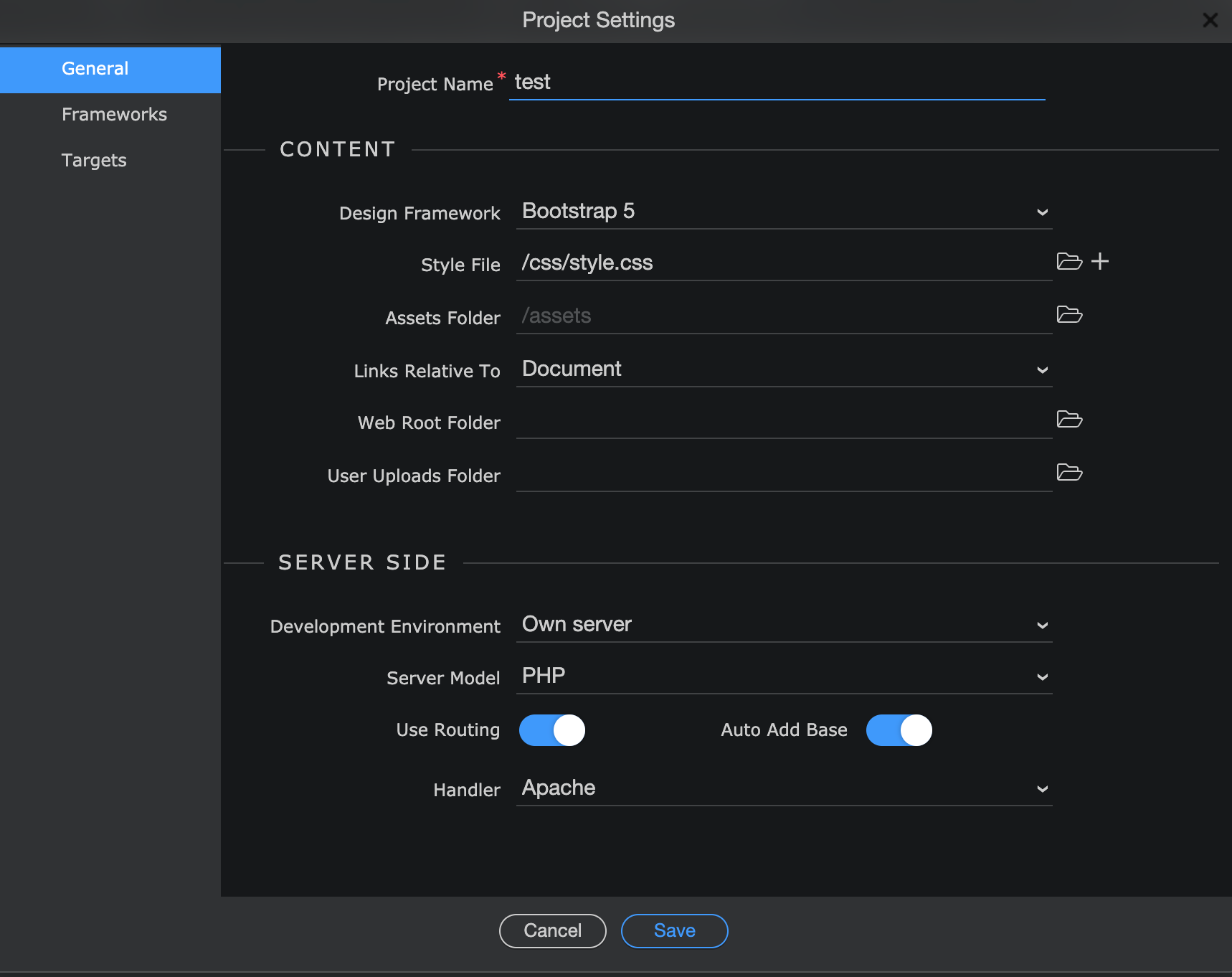The image size is (1232, 977).
Task: Save the project settings
Action: click(x=675, y=931)
